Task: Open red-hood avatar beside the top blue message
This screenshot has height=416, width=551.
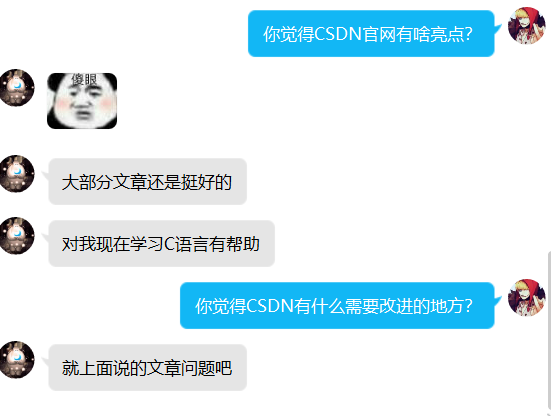Action: 526,26
